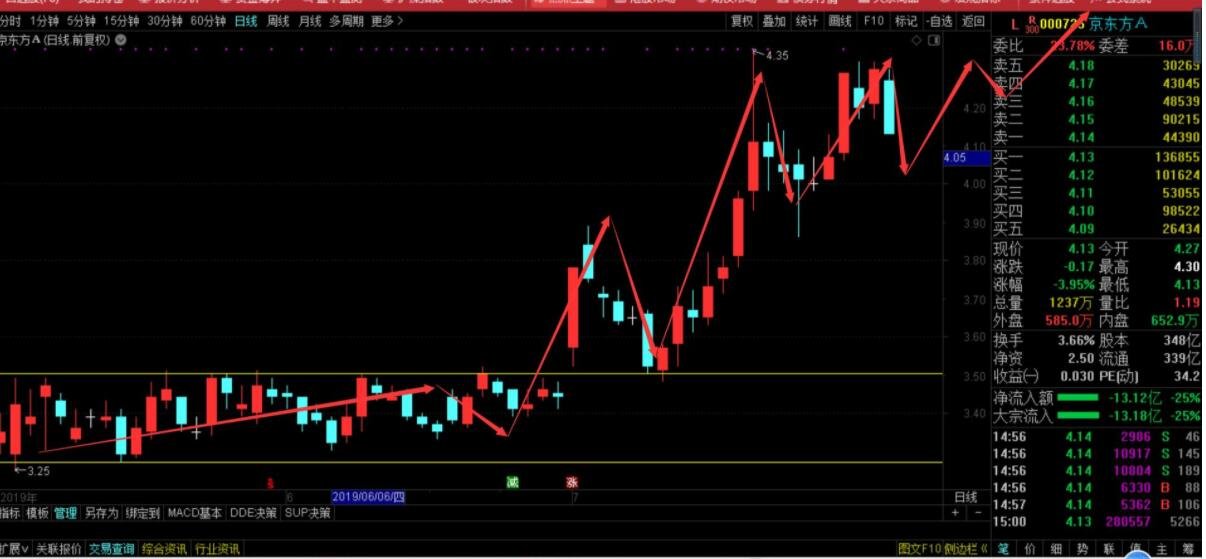Screen dimensions: 1206x559
Task: Click the panel layout icon above the chart
Action: tap(934, 40)
